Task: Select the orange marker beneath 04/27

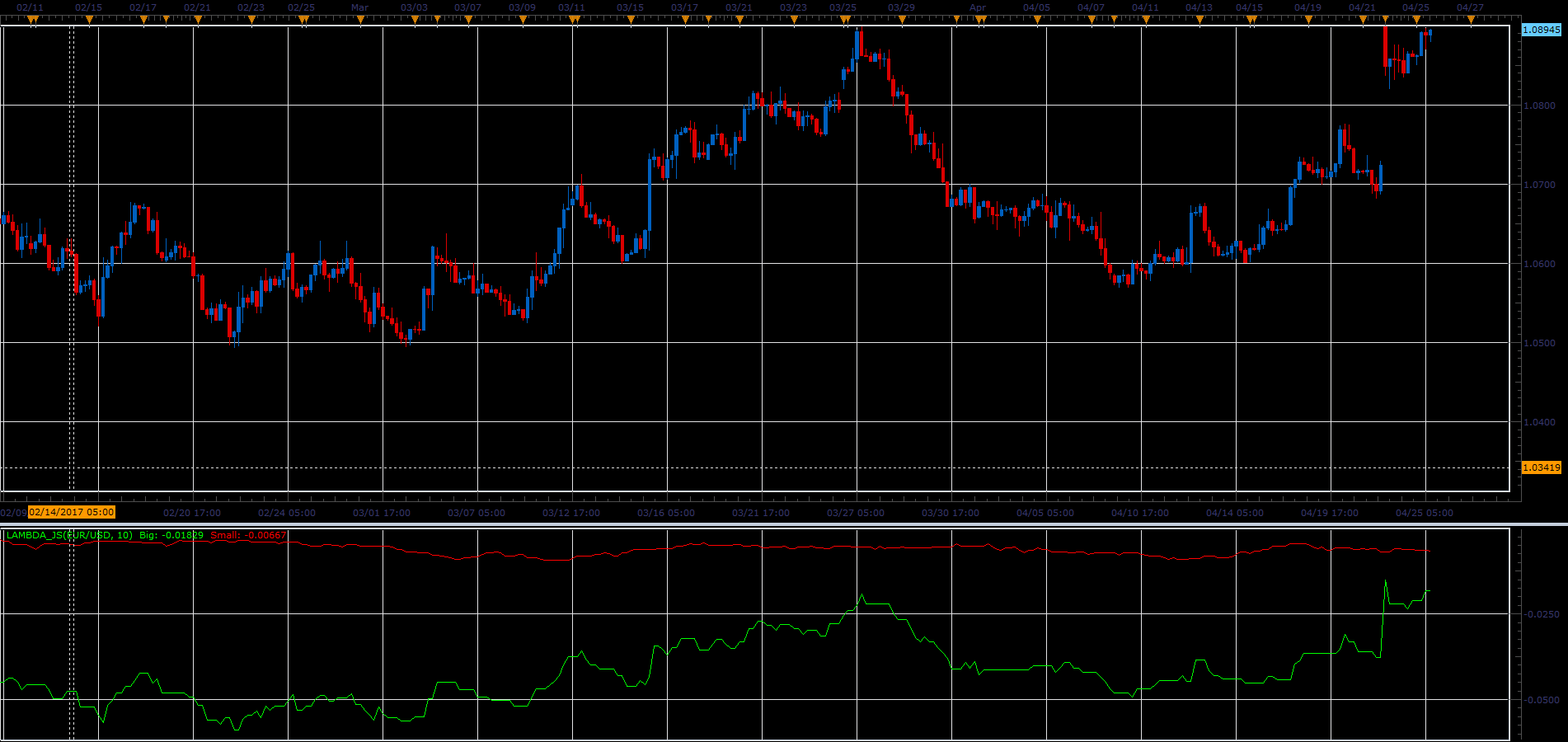Action: pyautogui.click(x=1471, y=19)
